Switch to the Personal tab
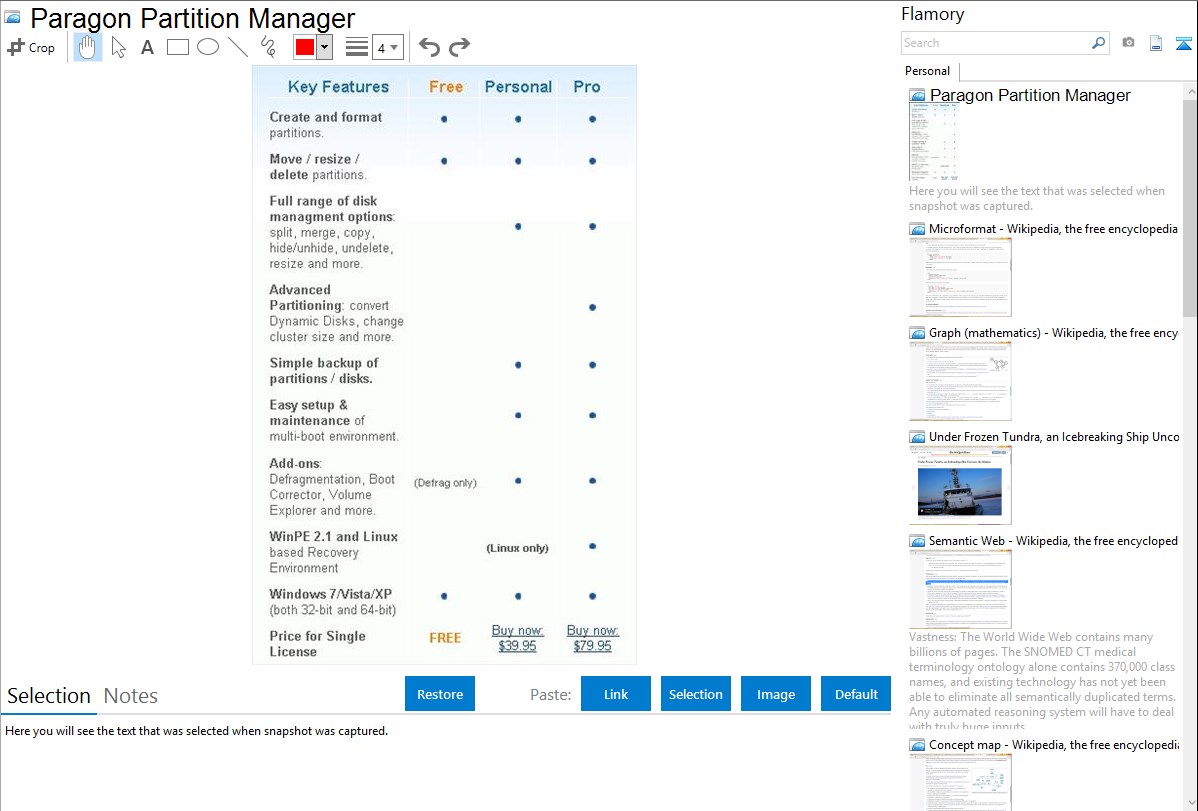The image size is (1198, 811). click(928, 71)
